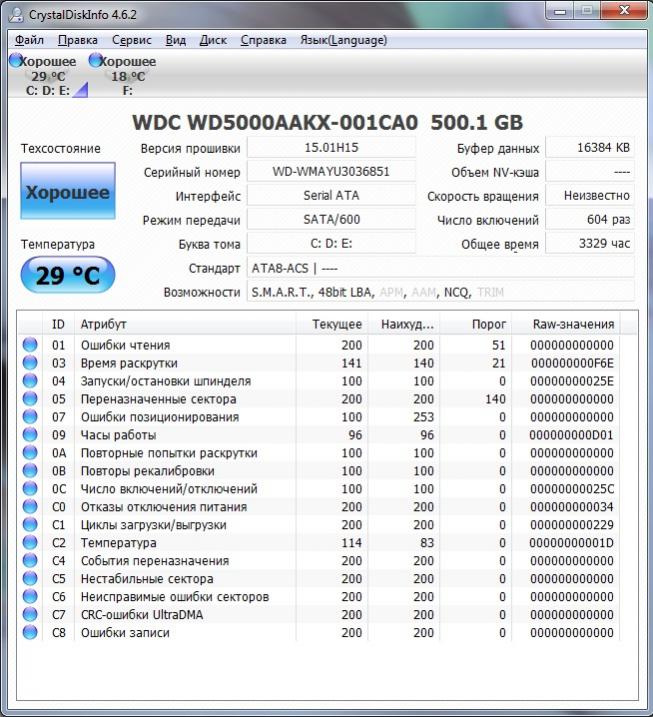This screenshot has width=653, height=717.
Task: Click the ATA8-ACS standard field
Action: click(x=441, y=268)
